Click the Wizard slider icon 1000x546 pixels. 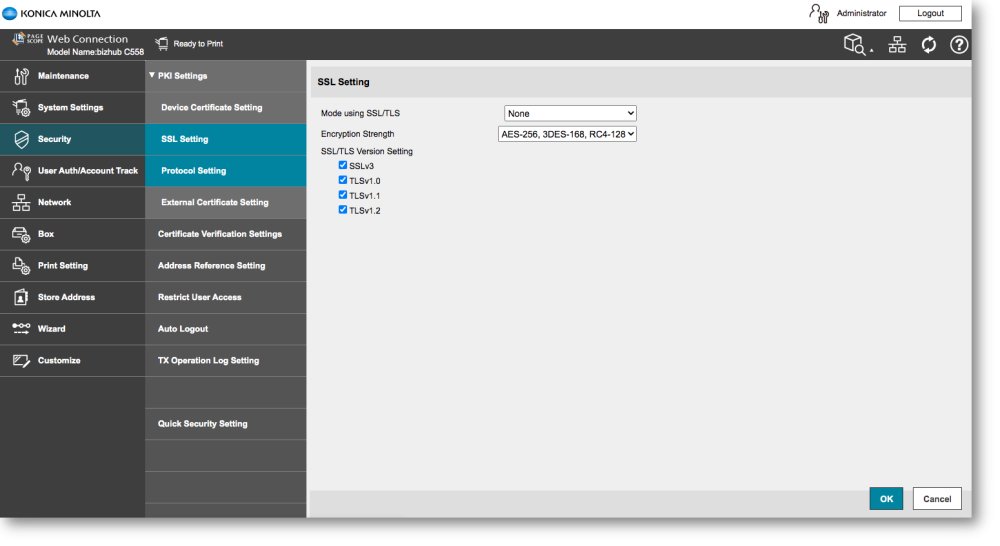pyautogui.click(x=21, y=328)
